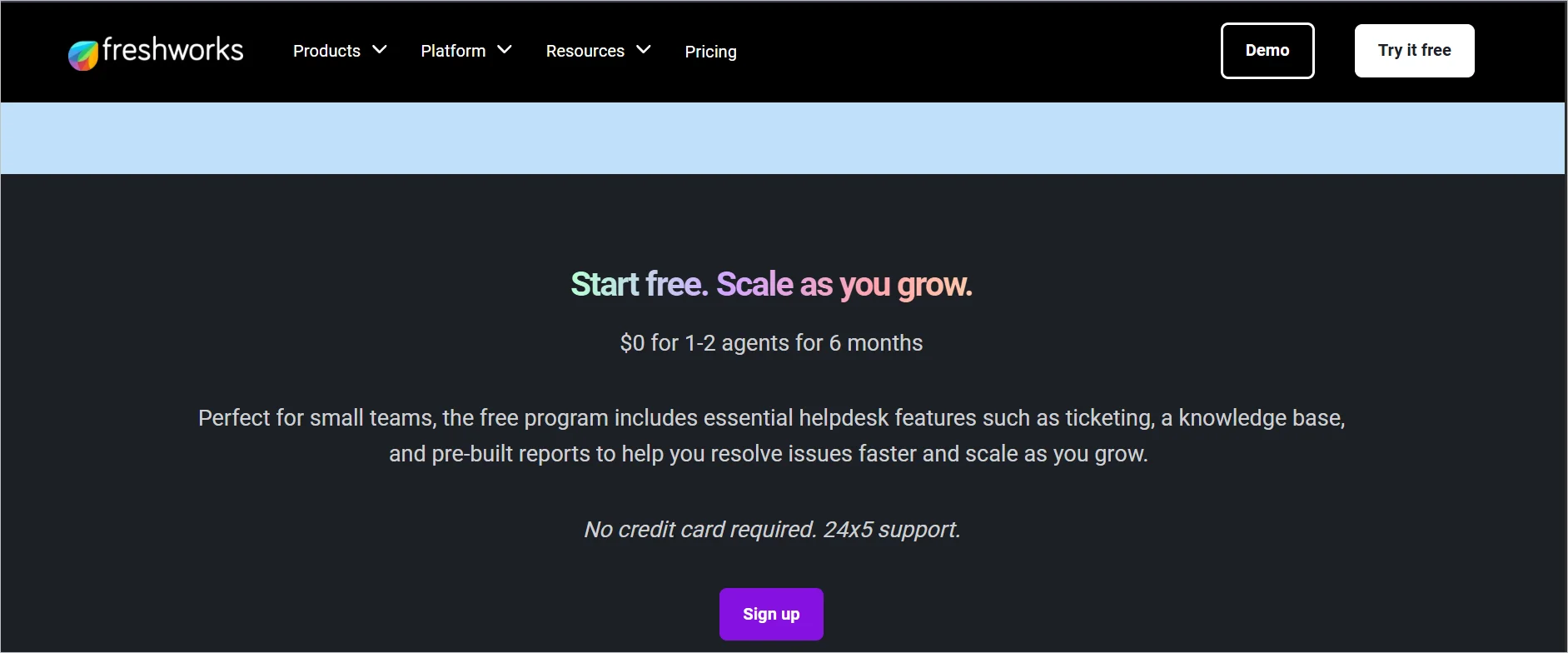Click the freshworks wordmark

(171, 50)
